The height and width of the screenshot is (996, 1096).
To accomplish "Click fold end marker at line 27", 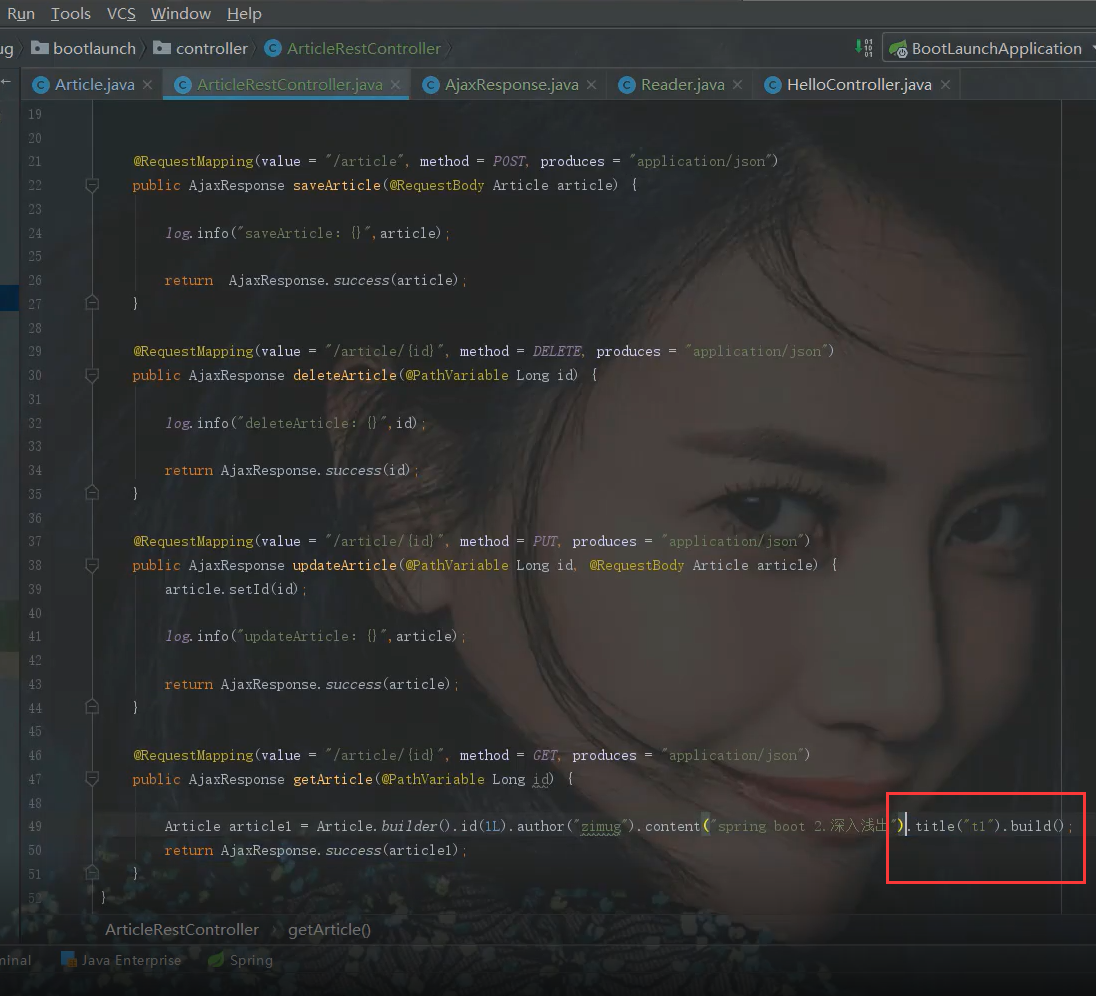I will pyautogui.click(x=92, y=302).
